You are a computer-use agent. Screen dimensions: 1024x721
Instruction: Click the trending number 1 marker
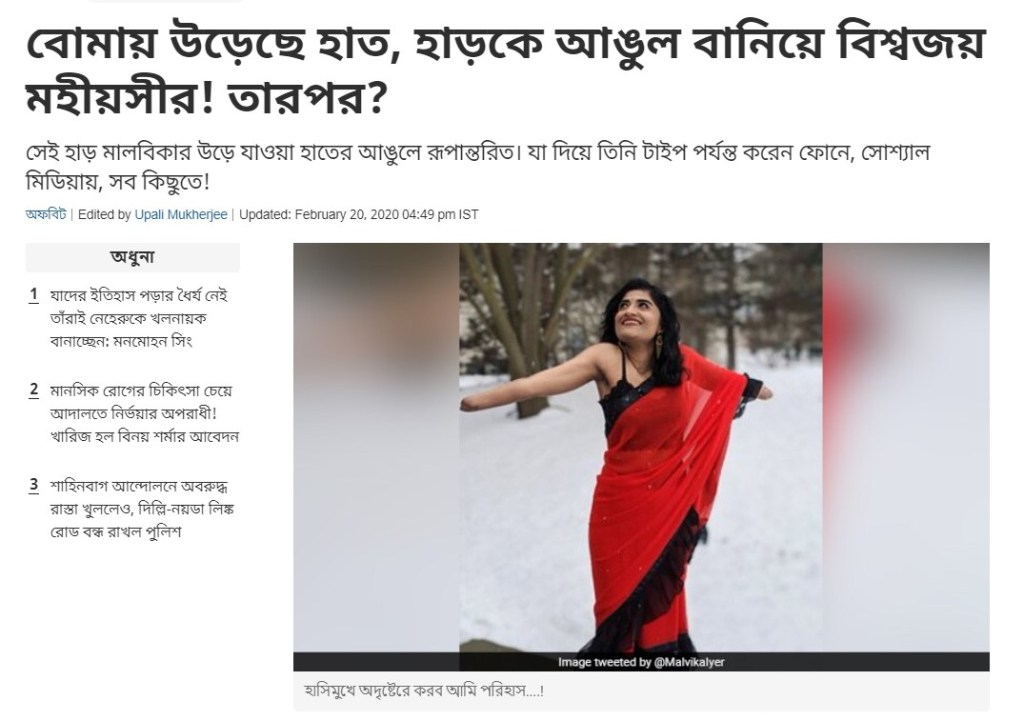pos(34,296)
